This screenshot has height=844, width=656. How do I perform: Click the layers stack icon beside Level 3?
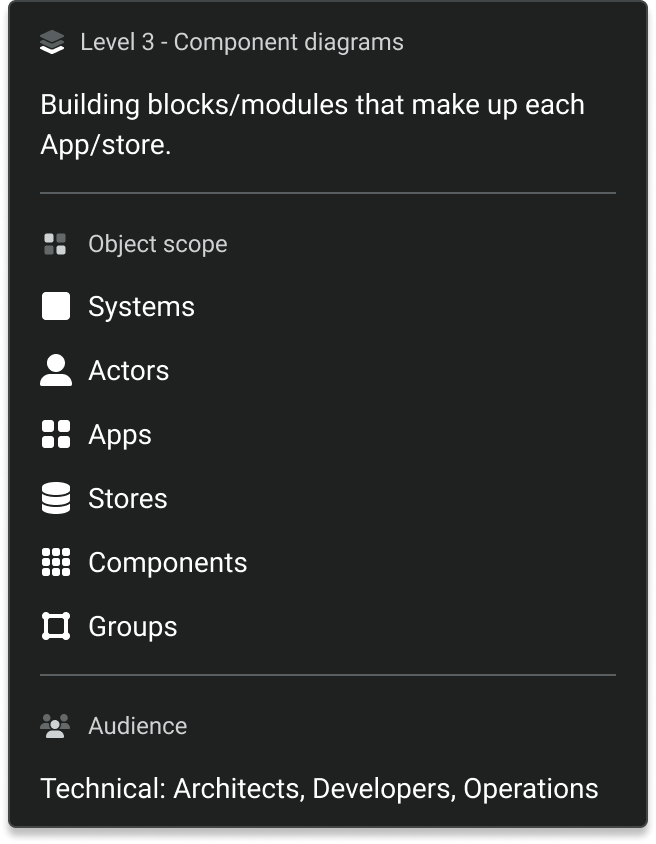click(x=52, y=43)
